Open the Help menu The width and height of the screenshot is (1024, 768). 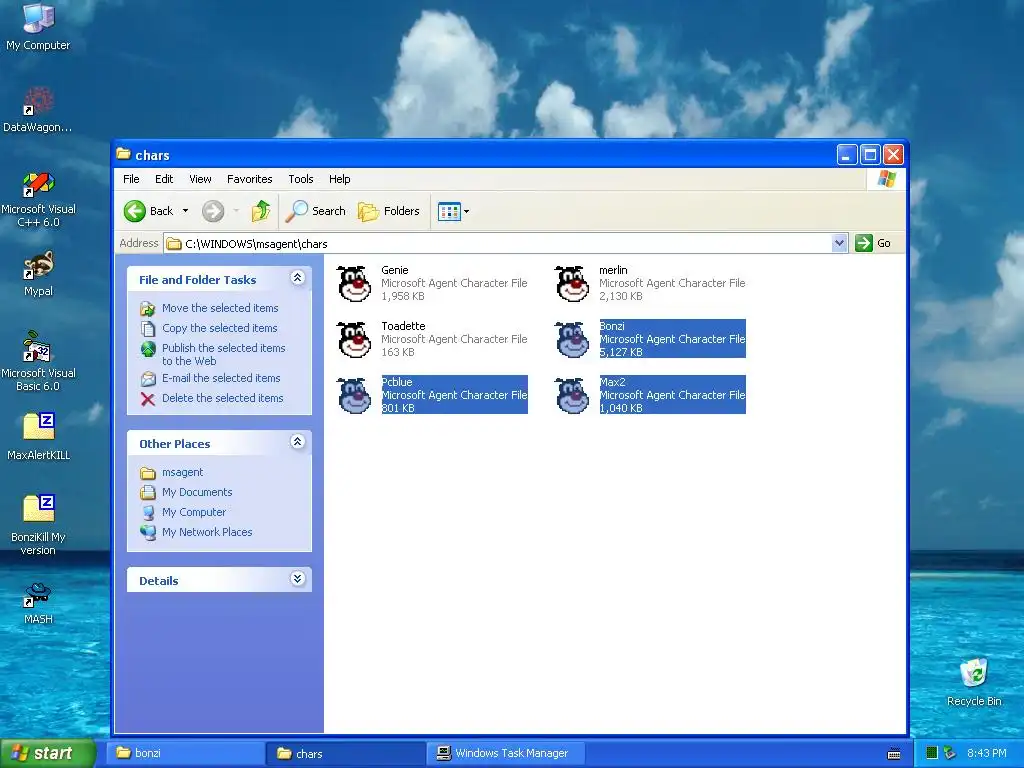pyautogui.click(x=340, y=179)
